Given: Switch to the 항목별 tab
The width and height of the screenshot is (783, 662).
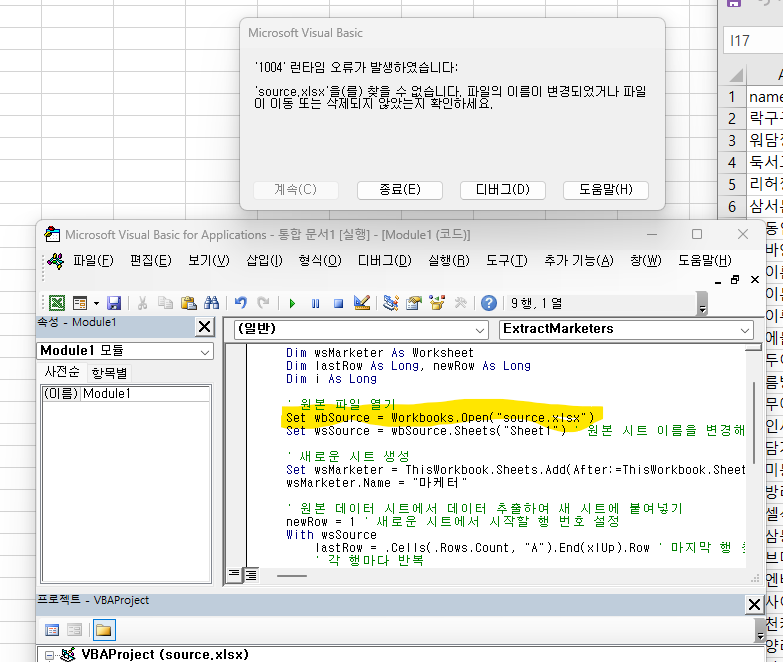Looking at the screenshot, I should coord(109,372).
